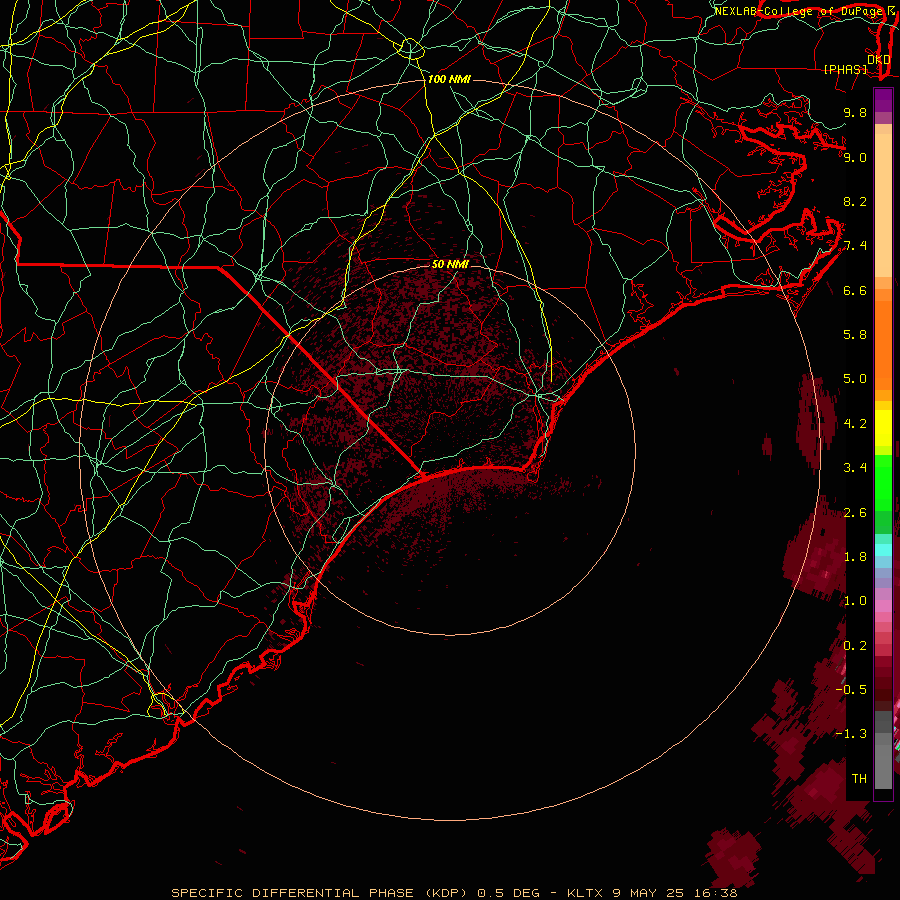Click the 6.6 value on color scale
Image resolution: width=900 pixels, height=900 pixels.
click(x=855, y=290)
